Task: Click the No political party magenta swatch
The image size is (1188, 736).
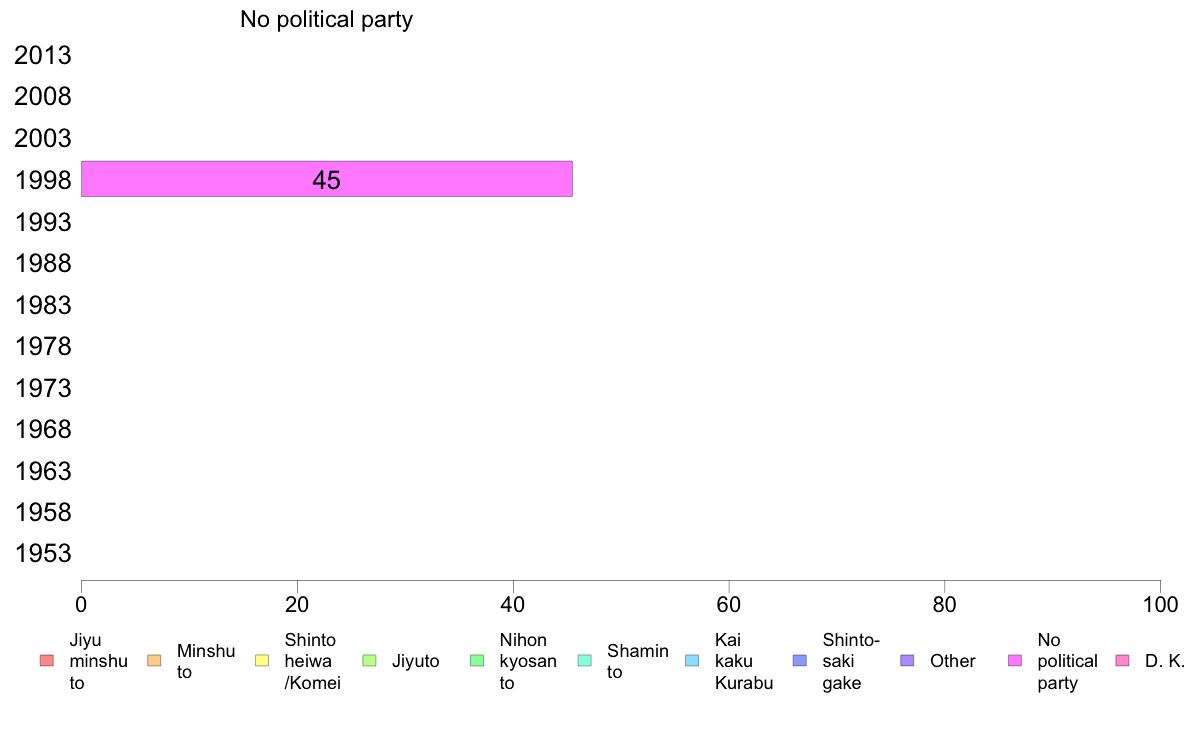Action: (1015, 660)
